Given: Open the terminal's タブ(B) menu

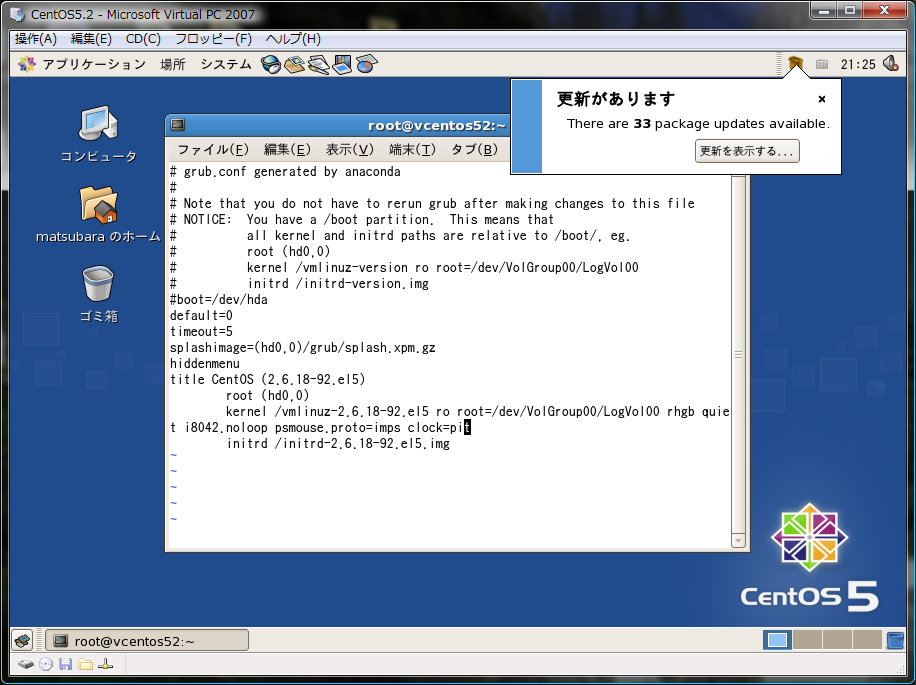Looking at the screenshot, I should (x=474, y=149).
